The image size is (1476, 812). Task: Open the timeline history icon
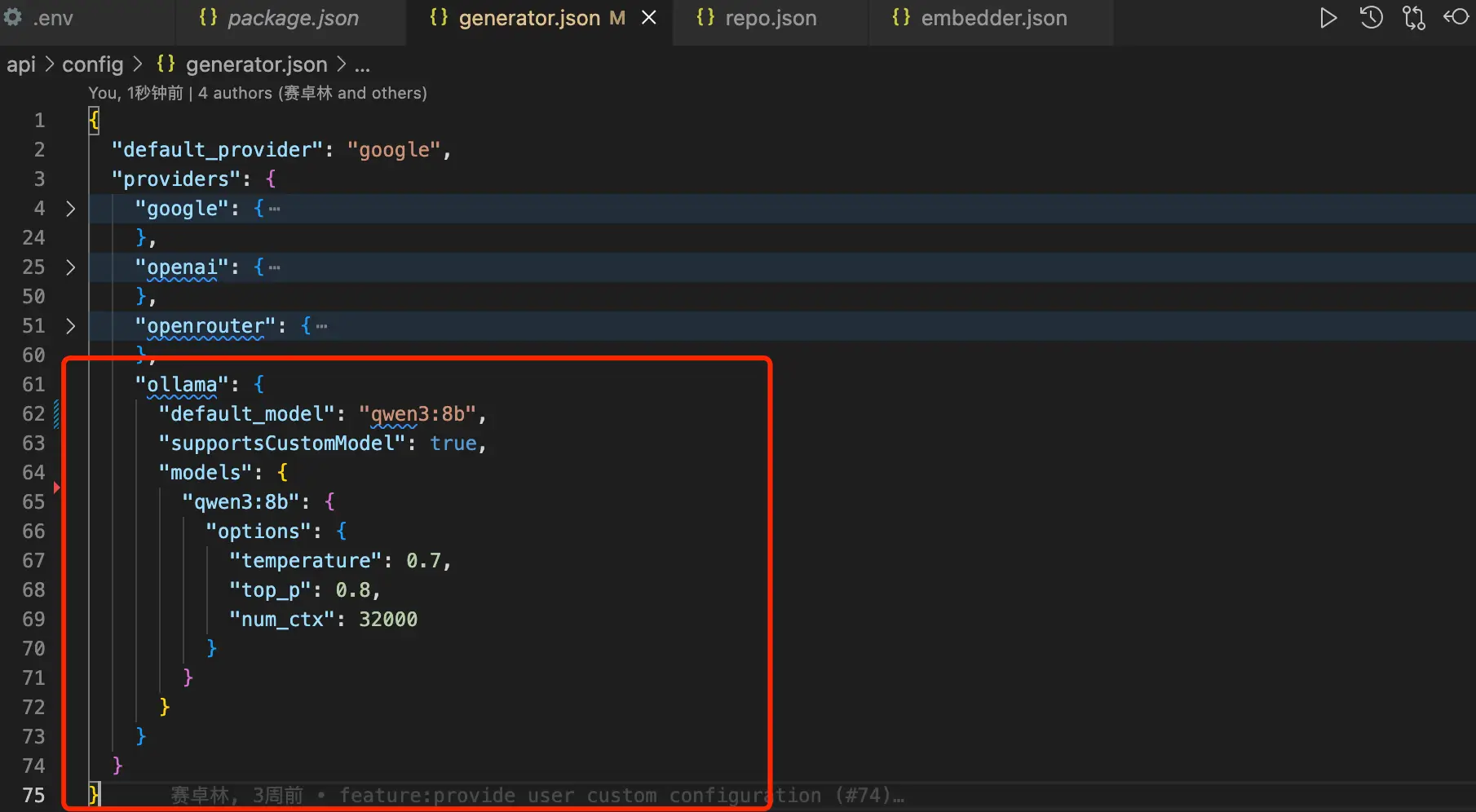click(x=1371, y=18)
